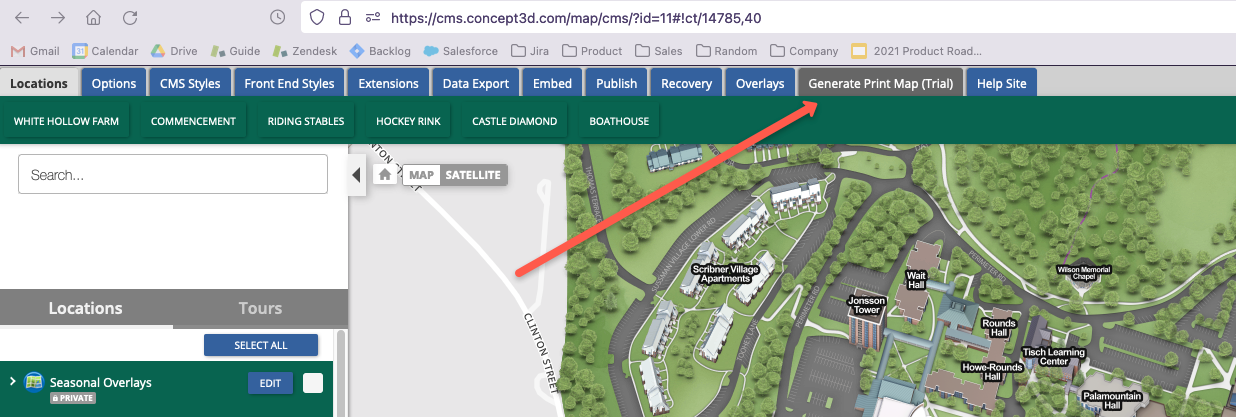Click the Wait Hall map label

916,280
